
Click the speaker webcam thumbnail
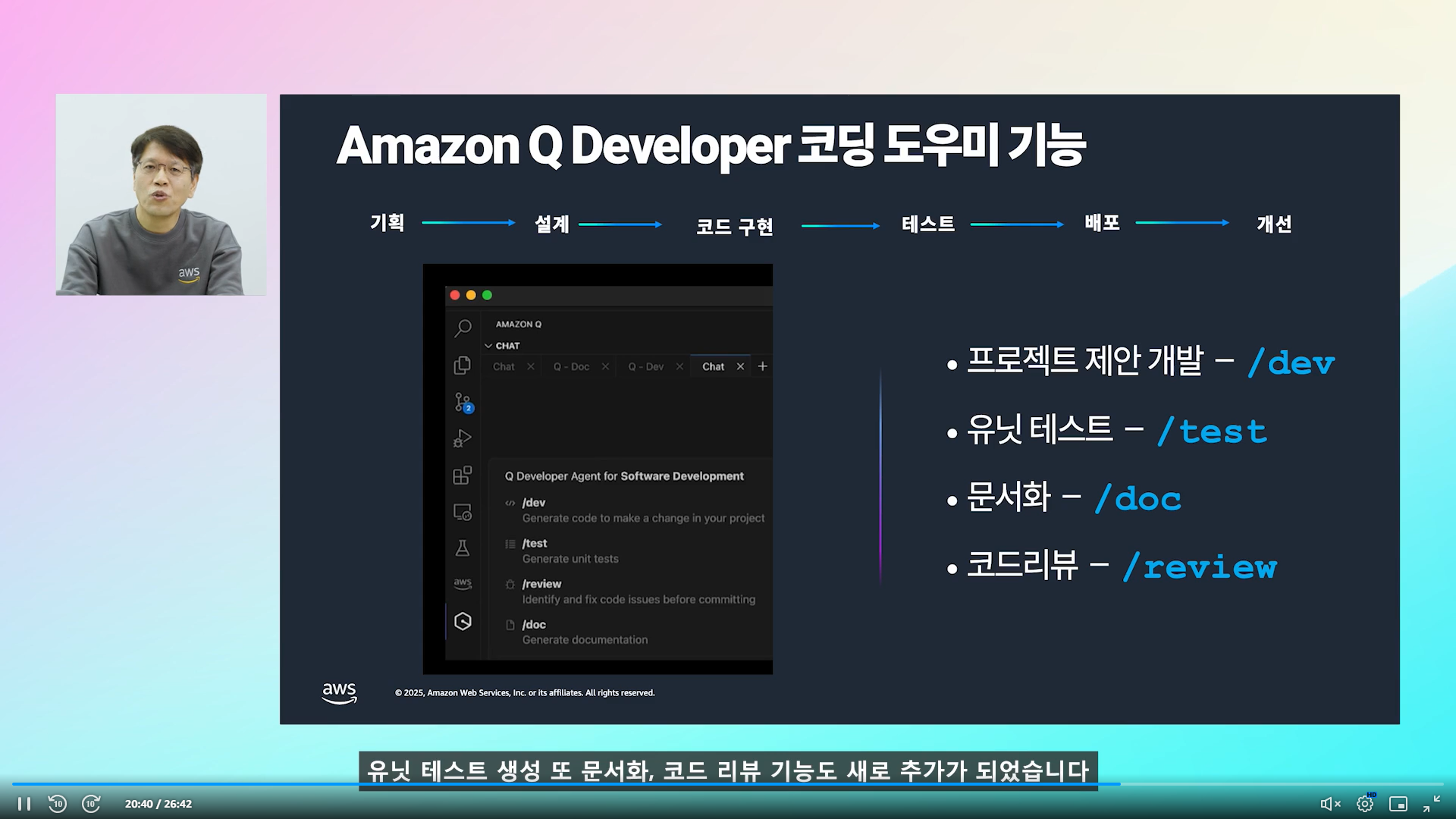tap(161, 195)
